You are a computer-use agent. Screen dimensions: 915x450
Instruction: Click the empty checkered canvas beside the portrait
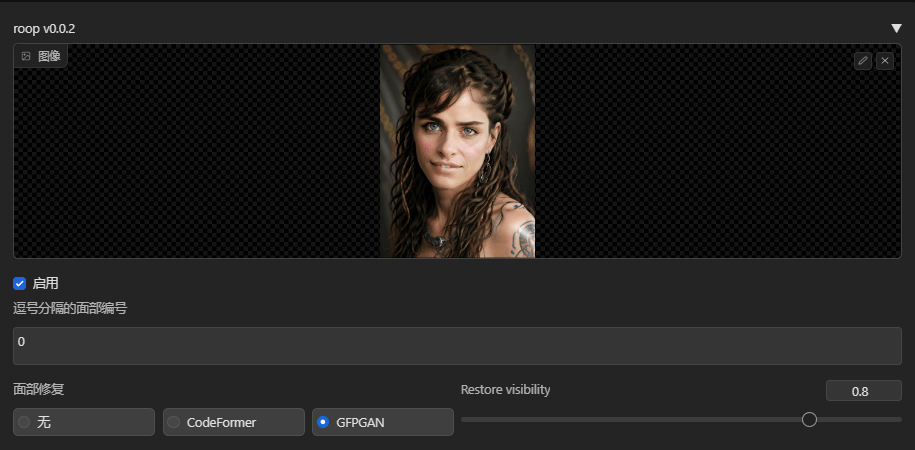pos(196,158)
